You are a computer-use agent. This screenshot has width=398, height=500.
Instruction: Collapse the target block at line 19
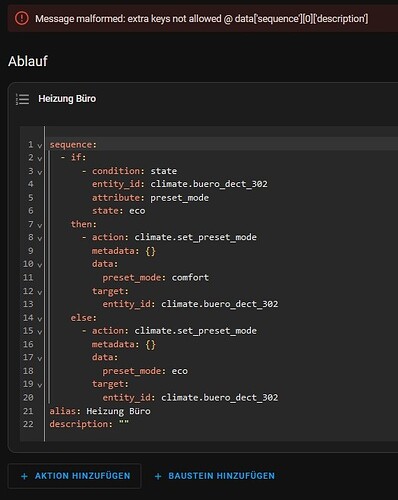[x=40, y=385]
